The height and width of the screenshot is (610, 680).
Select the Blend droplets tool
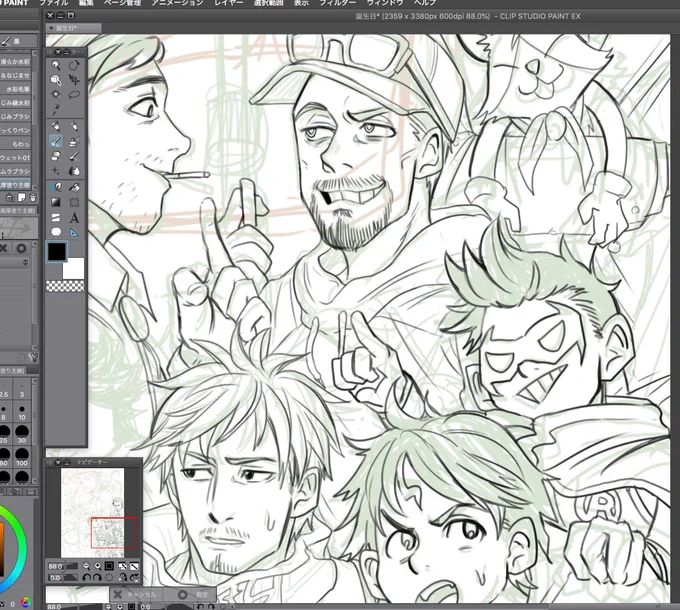[74, 171]
